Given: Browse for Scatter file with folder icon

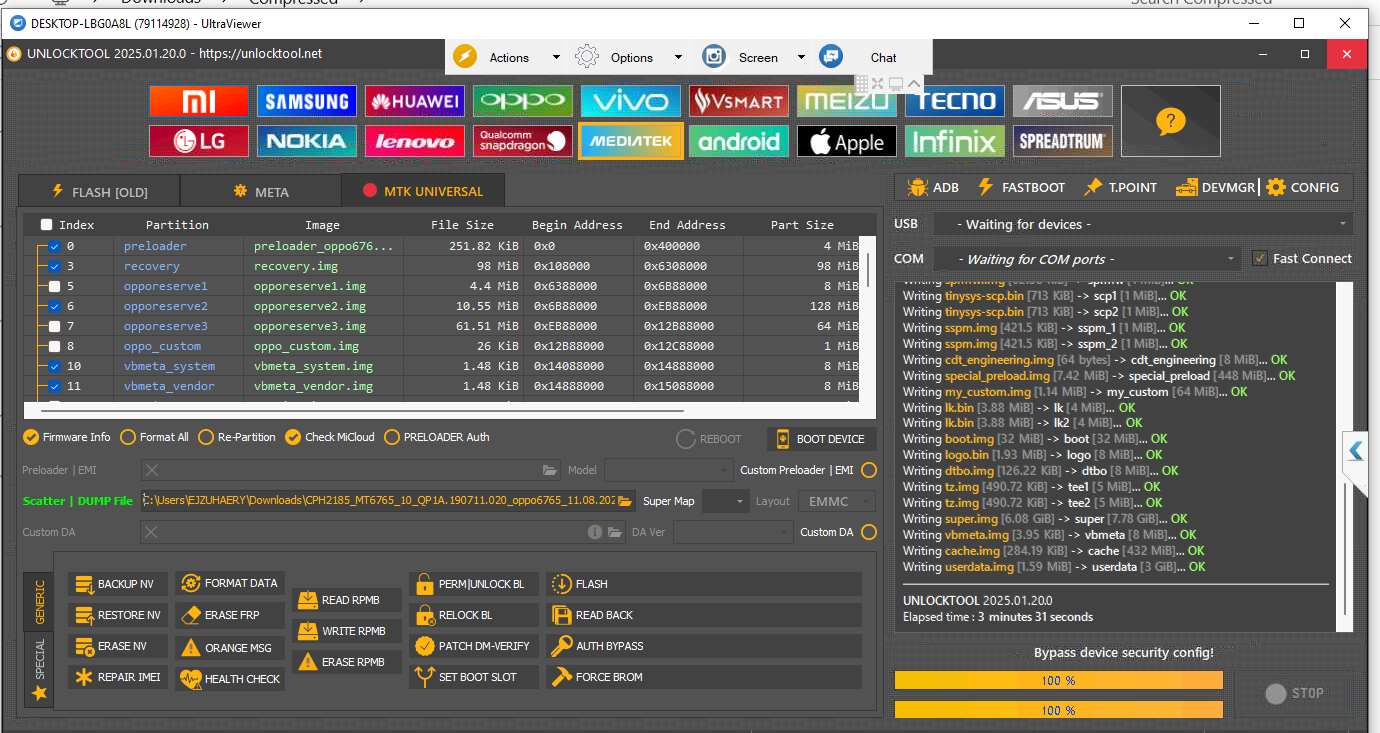Looking at the screenshot, I should [x=625, y=500].
